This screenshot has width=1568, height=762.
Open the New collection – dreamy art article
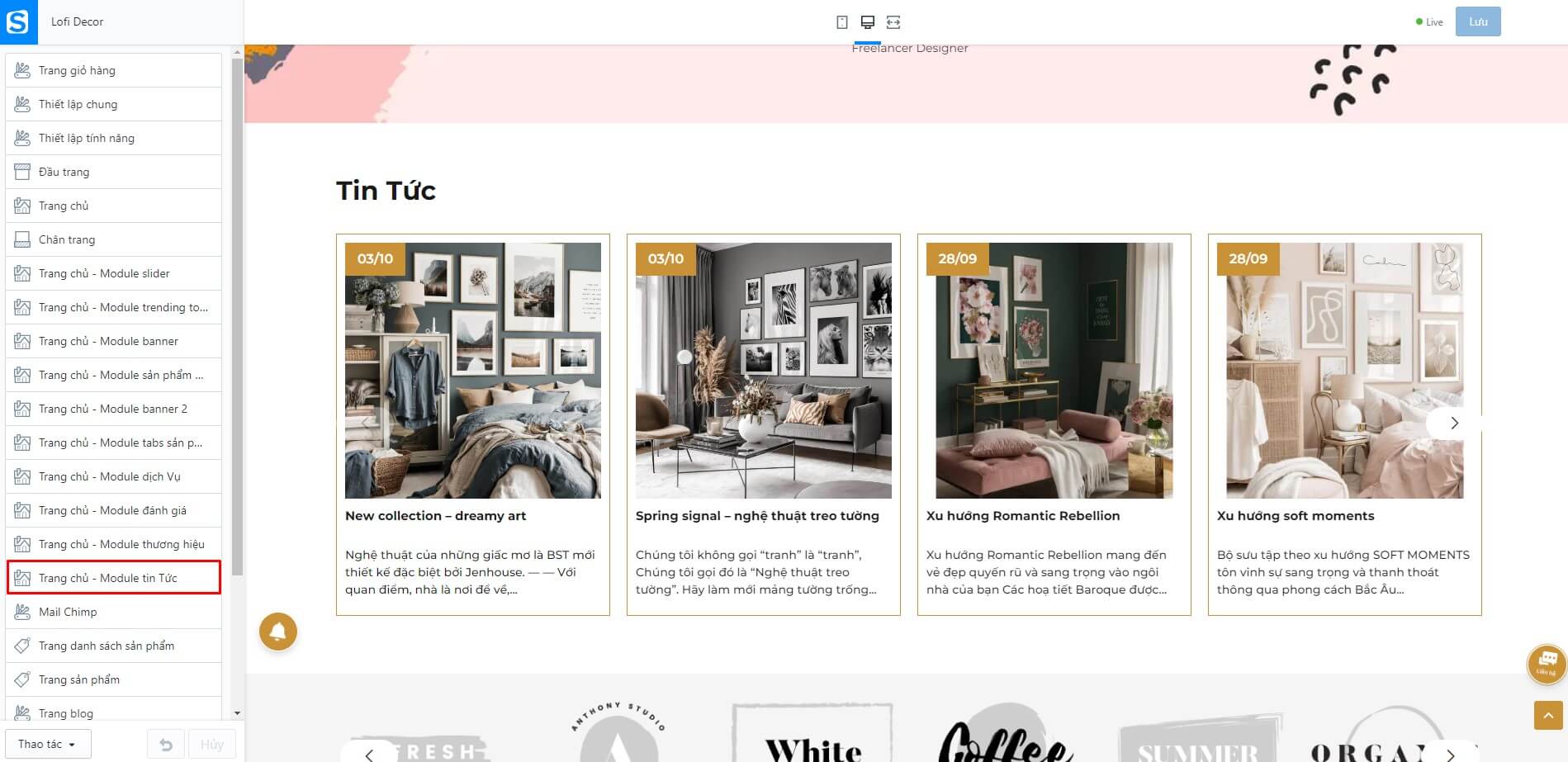435,516
